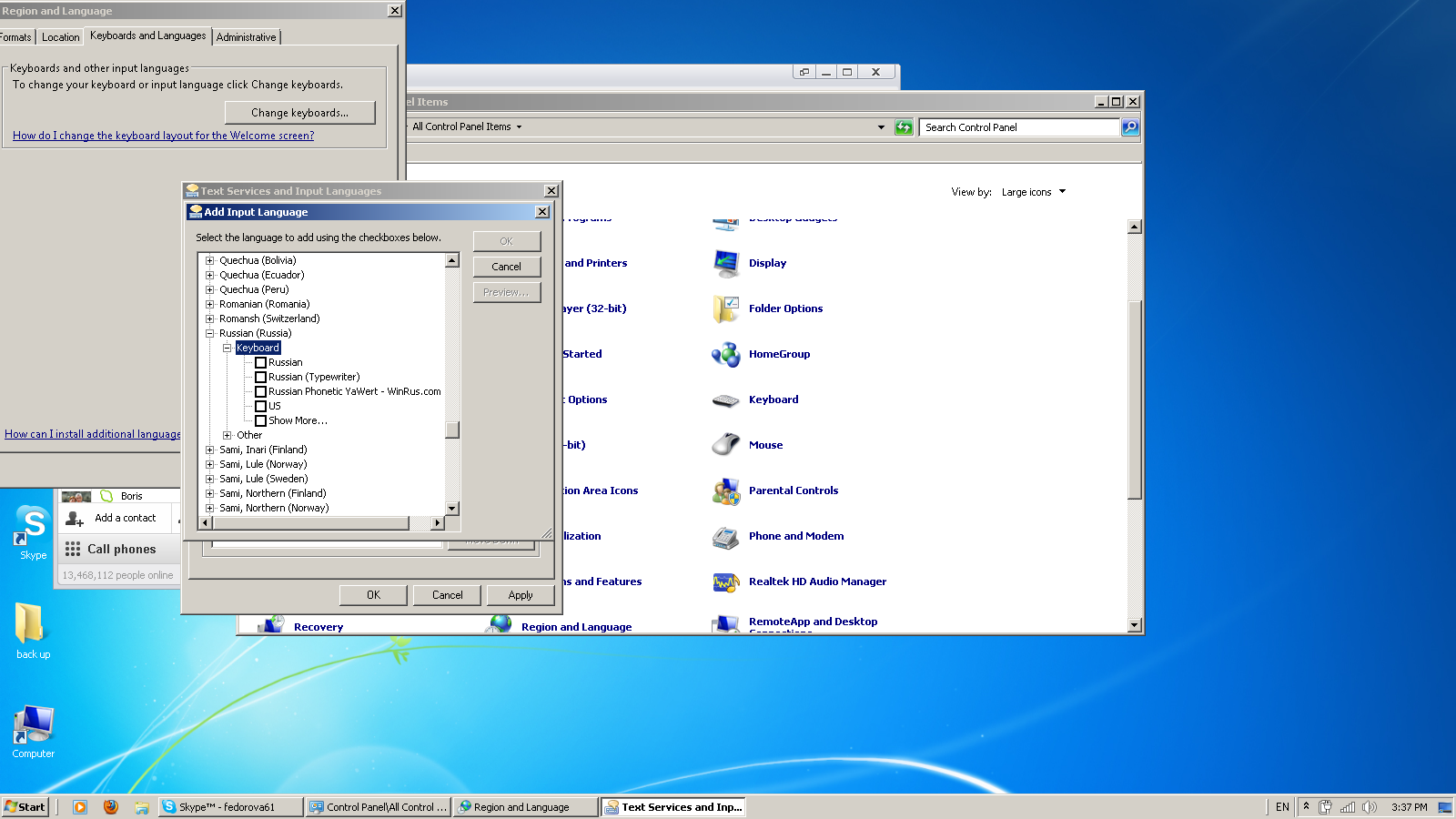Click the Change keyboards button
The image size is (1456, 819).
(x=299, y=113)
